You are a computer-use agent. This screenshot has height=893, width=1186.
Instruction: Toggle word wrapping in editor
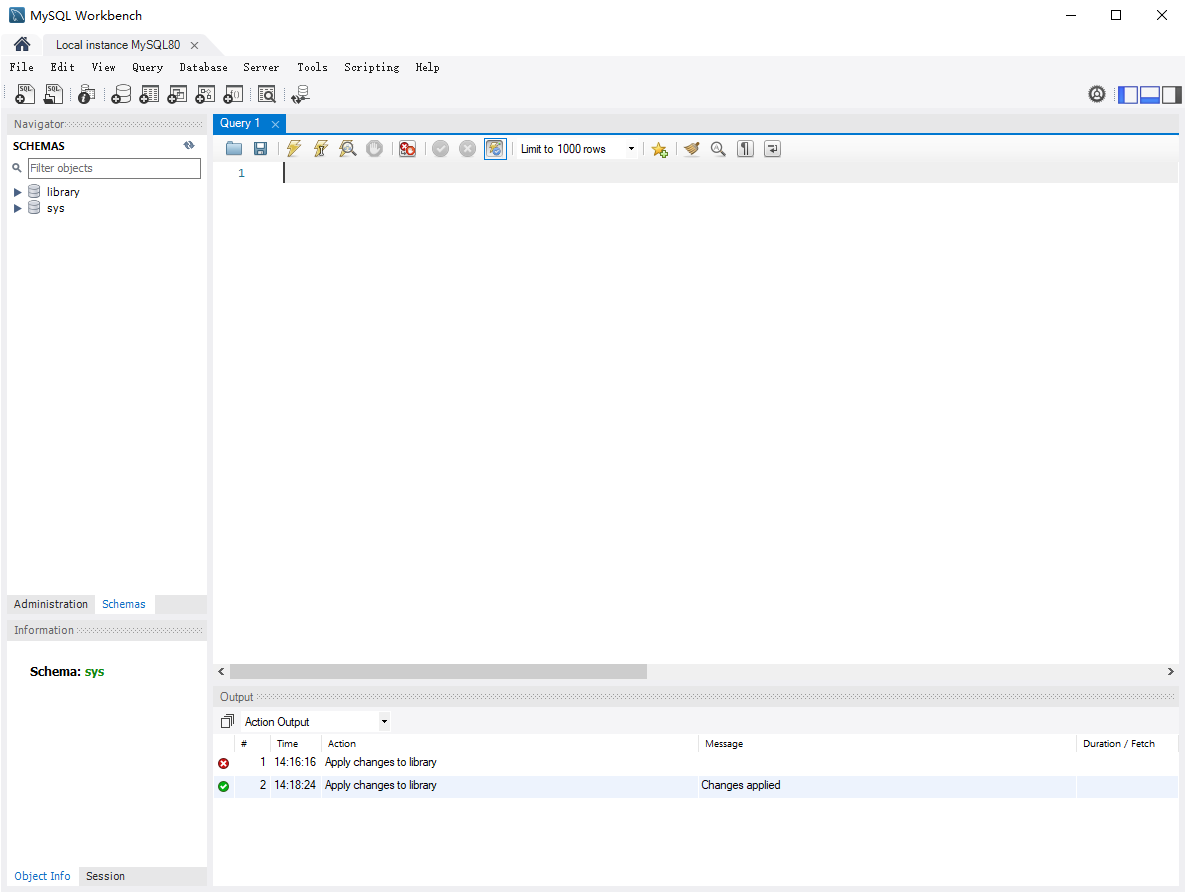(772, 148)
